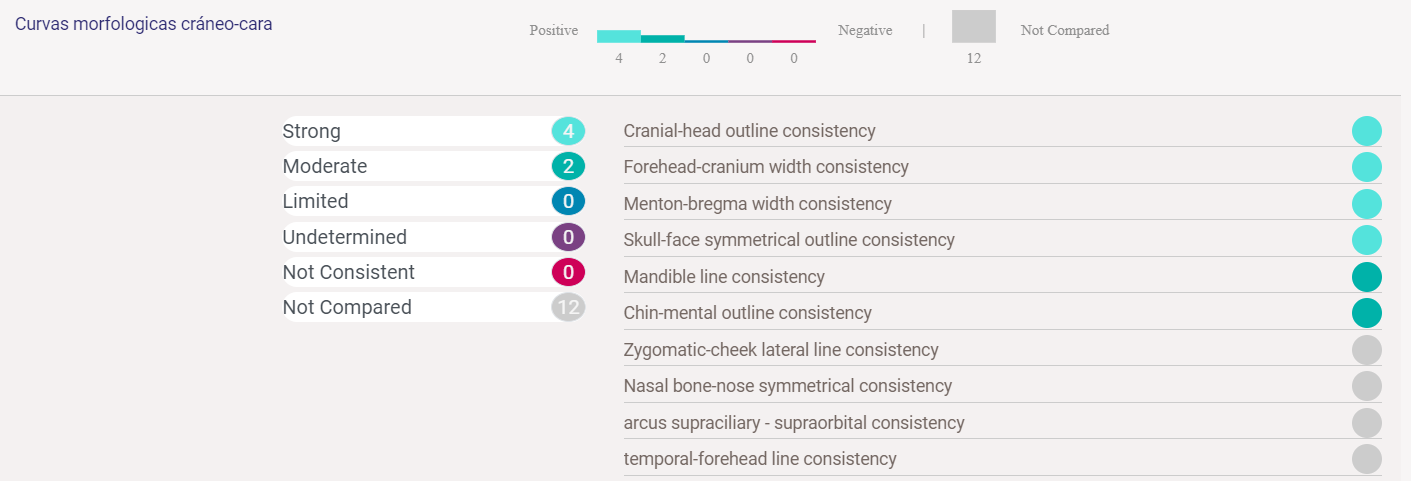Click the Menton-bregma width consistency status circle
This screenshot has height=481, width=1411.
1366,204
